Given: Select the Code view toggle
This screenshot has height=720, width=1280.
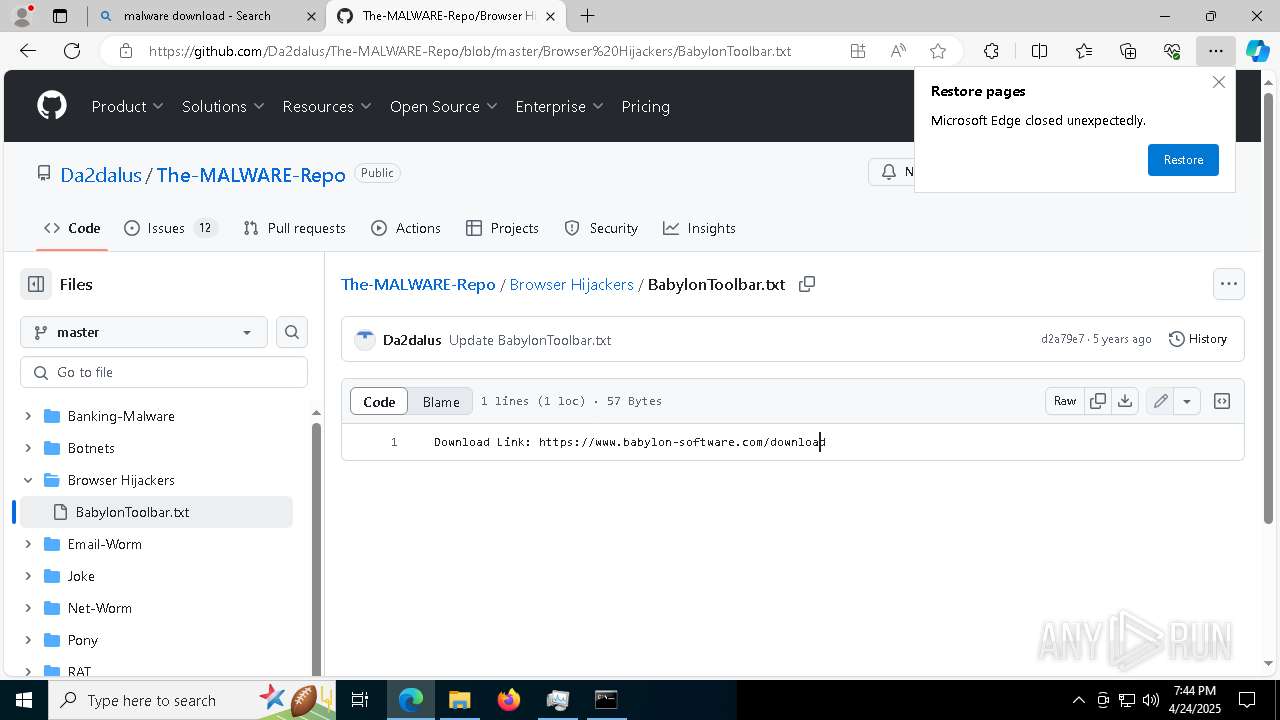Looking at the screenshot, I should click(379, 401).
